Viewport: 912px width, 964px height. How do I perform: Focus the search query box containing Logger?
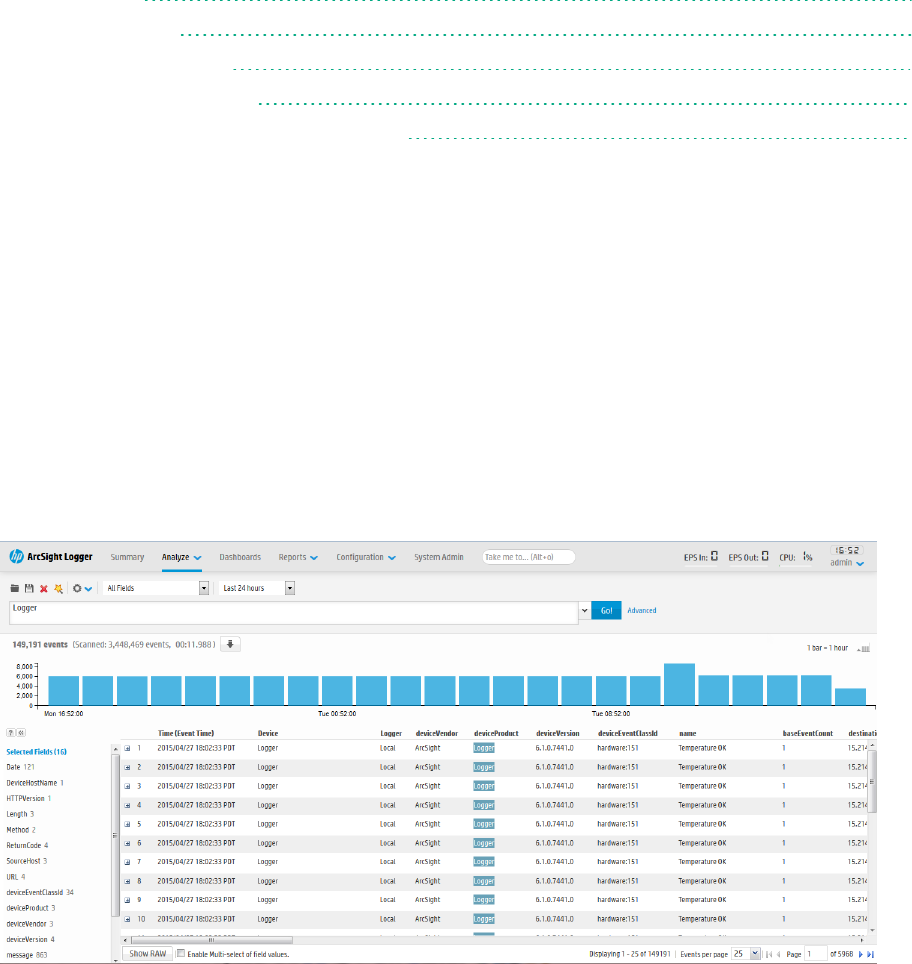(x=293, y=613)
